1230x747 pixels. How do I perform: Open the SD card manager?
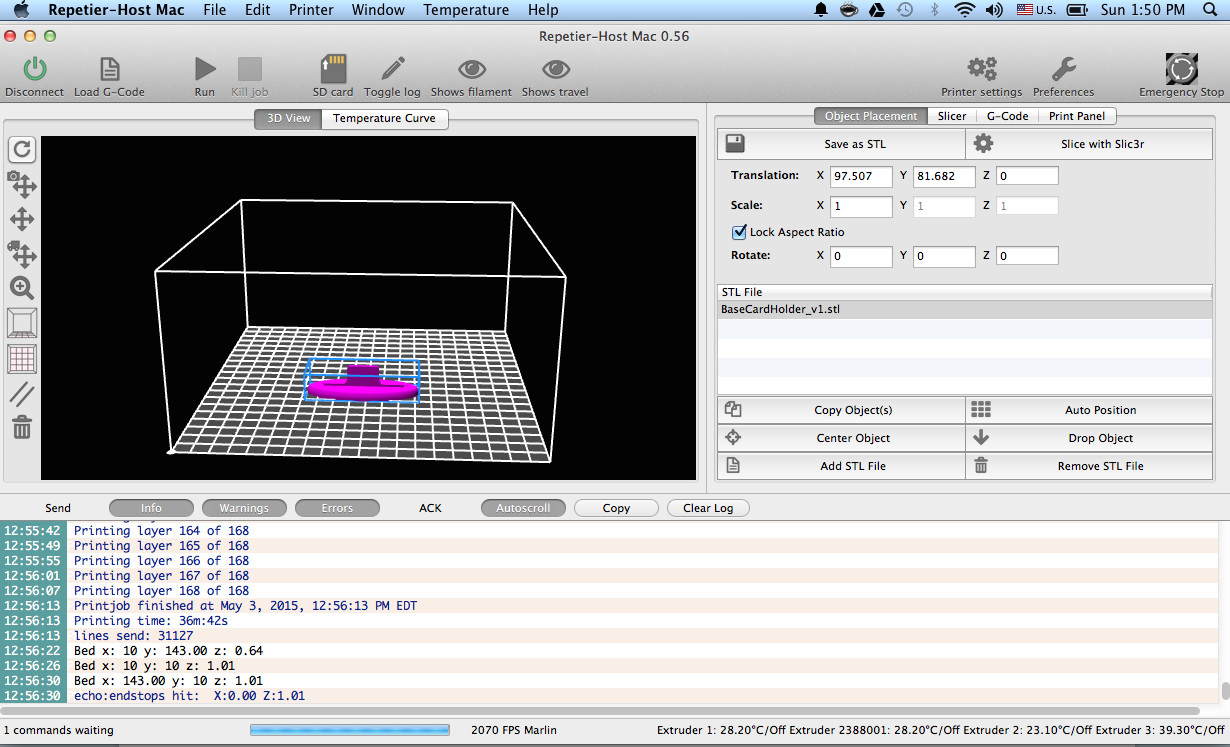click(x=333, y=68)
